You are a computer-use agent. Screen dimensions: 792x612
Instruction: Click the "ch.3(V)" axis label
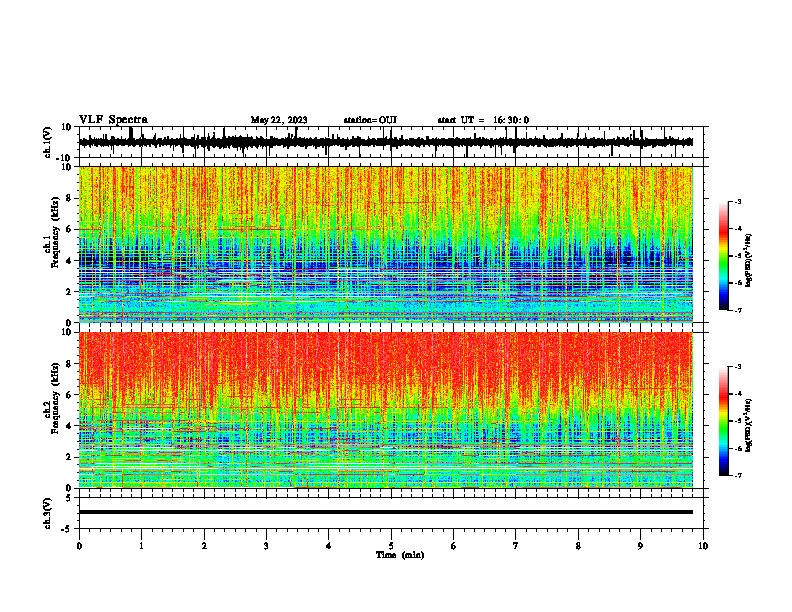[48, 513]
